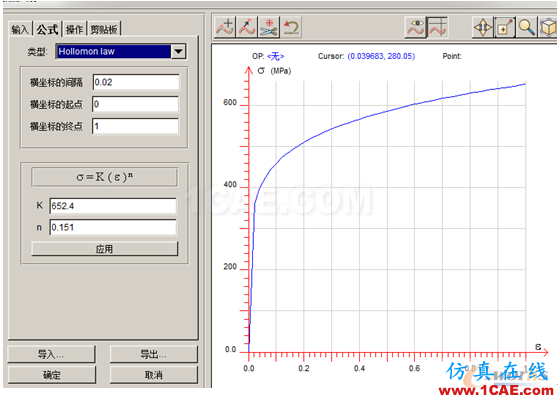Select the zoom window box icon
This screenshot has height=398, width=558.
coord(505,27)
